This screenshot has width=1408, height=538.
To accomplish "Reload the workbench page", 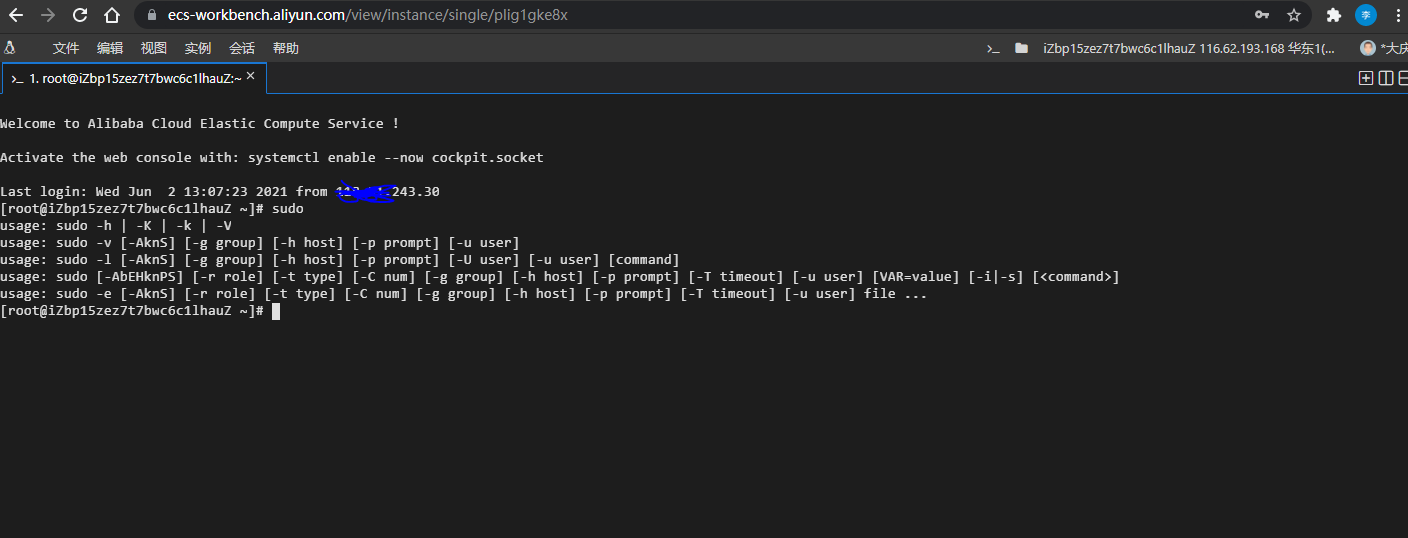I will pos(80,15).
